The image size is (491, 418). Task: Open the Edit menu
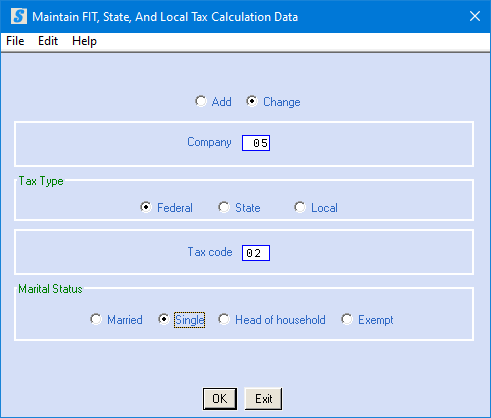48,41
